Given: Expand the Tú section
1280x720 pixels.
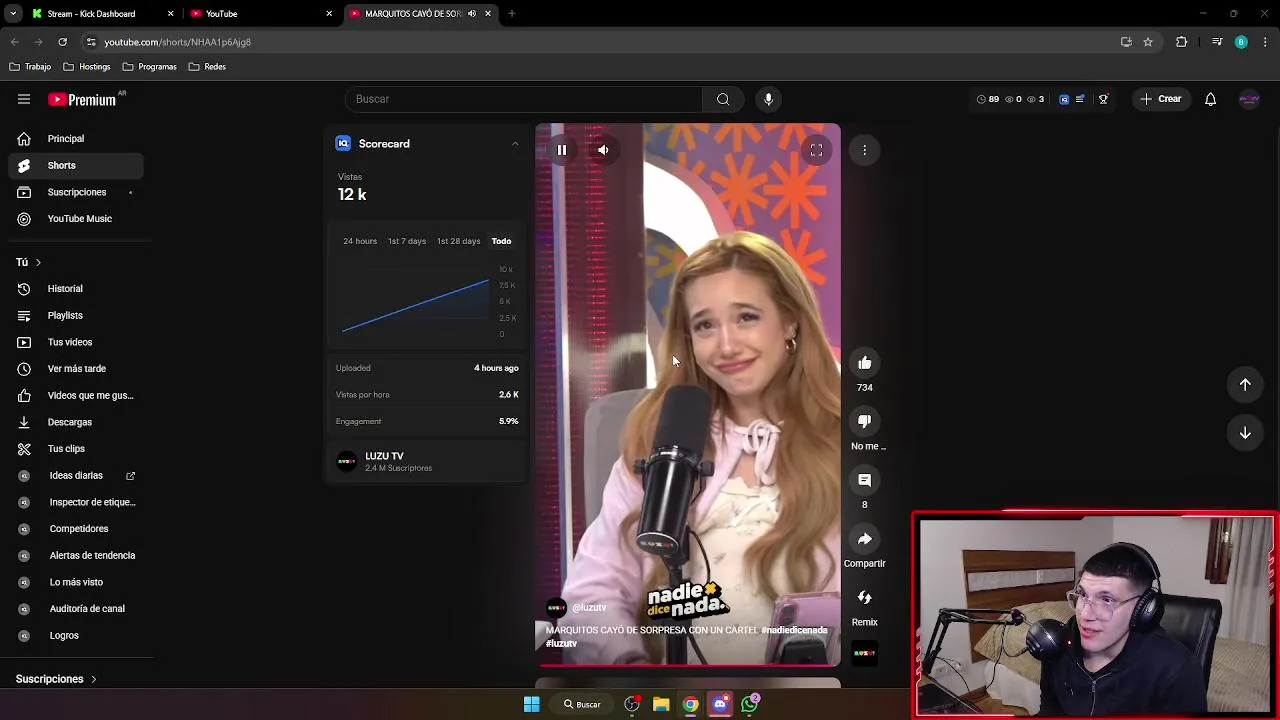Looking at the screenshot, I should point(29,262).
